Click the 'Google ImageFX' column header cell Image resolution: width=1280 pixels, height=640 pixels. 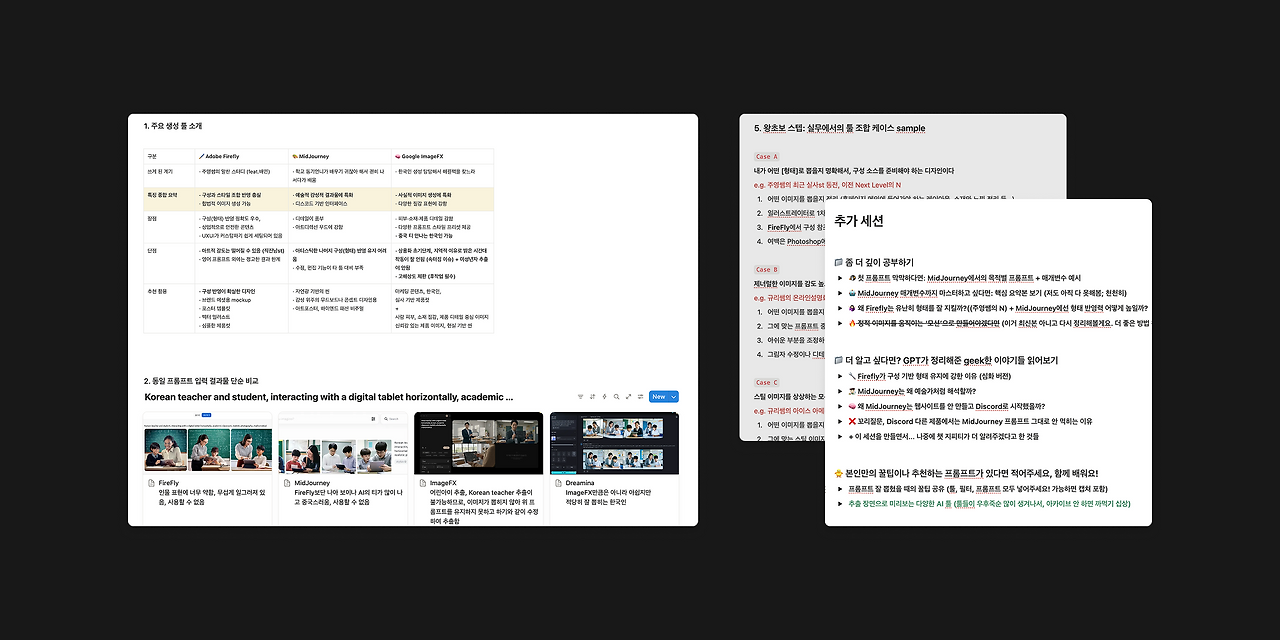(441, 156)
